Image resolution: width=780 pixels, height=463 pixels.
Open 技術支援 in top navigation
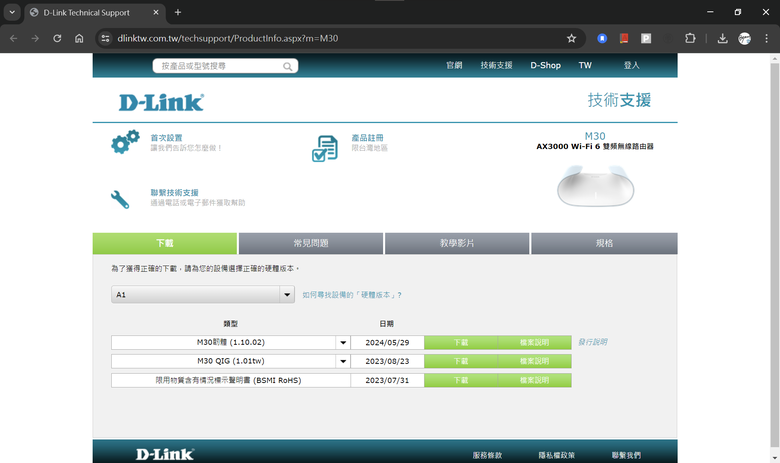(x=496, y=65)
